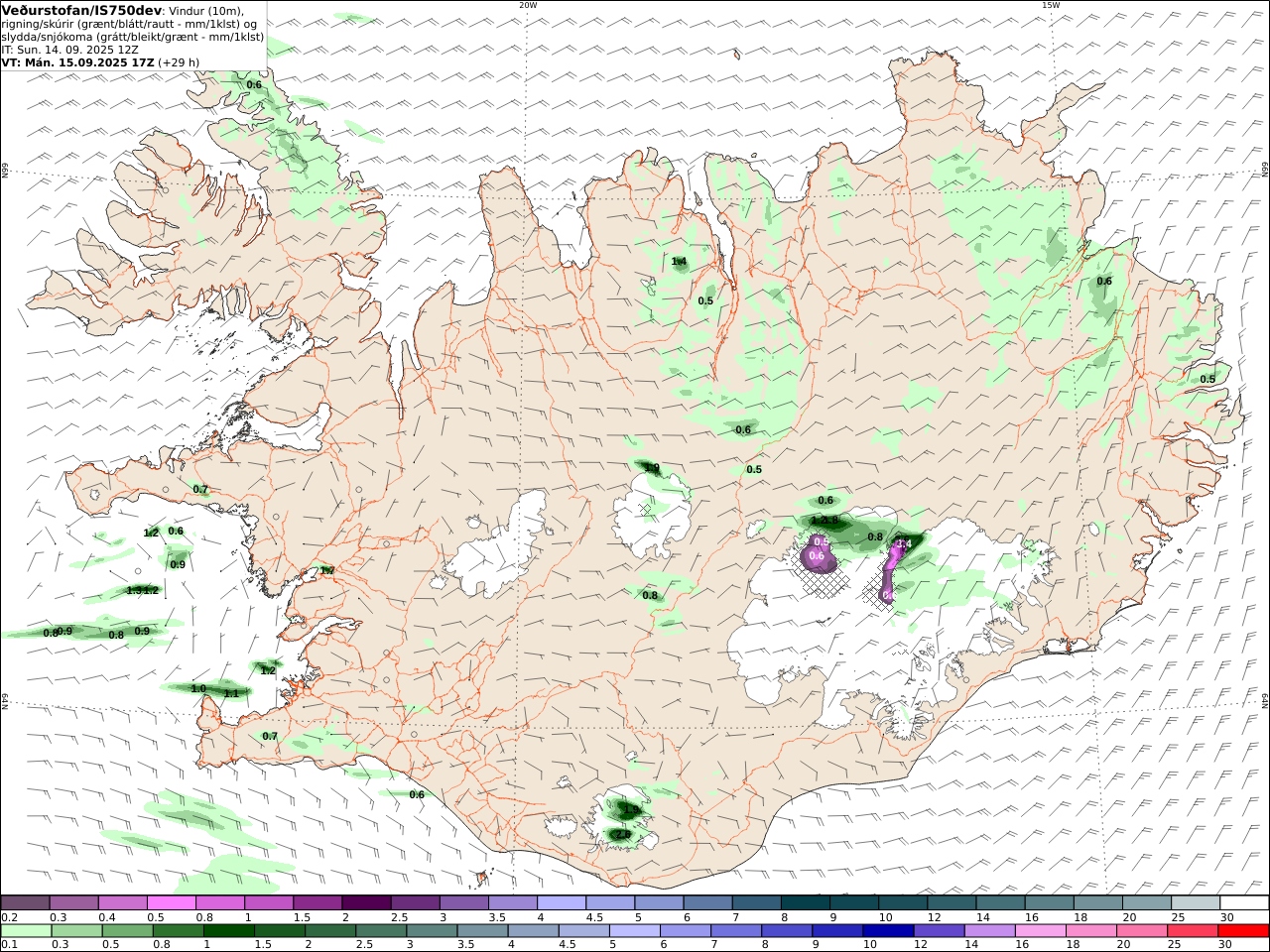Pick lower legend swatch between 2 and 2.5
This screenshot has height=952, width=1270.
(x=330, y=930)
